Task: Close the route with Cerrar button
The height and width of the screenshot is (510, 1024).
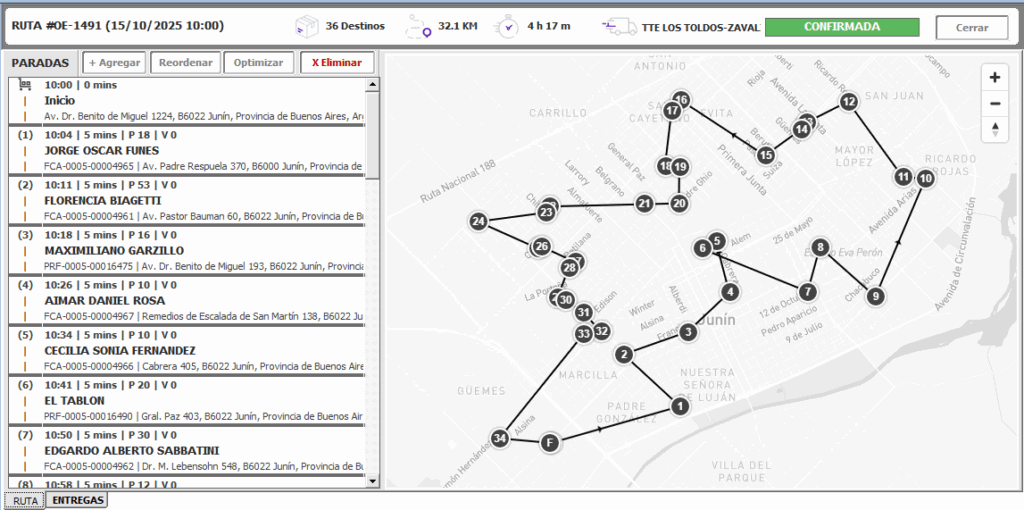Action: click(971, 27)
